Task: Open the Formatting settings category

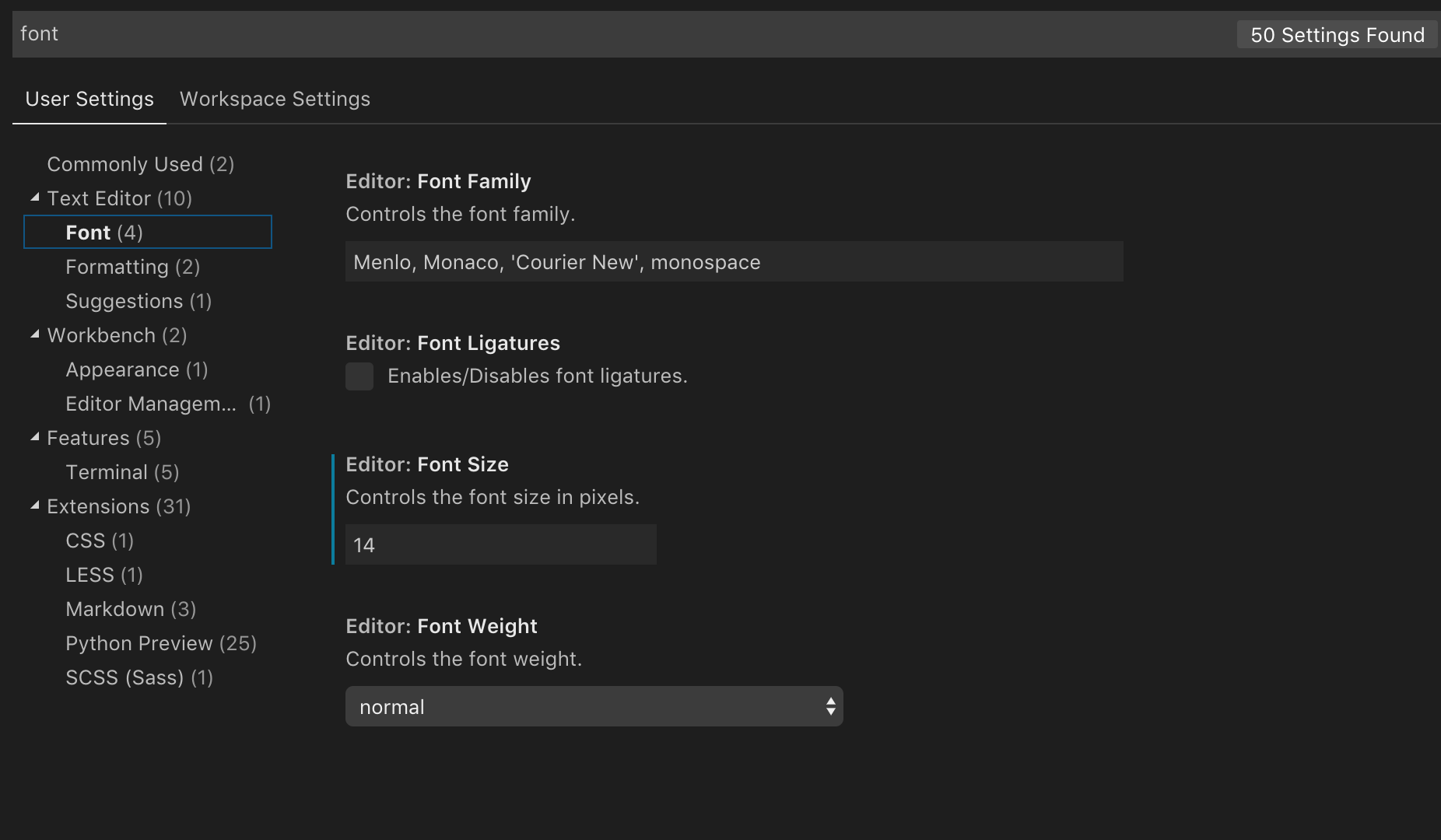Action: [x=132, y=266]
